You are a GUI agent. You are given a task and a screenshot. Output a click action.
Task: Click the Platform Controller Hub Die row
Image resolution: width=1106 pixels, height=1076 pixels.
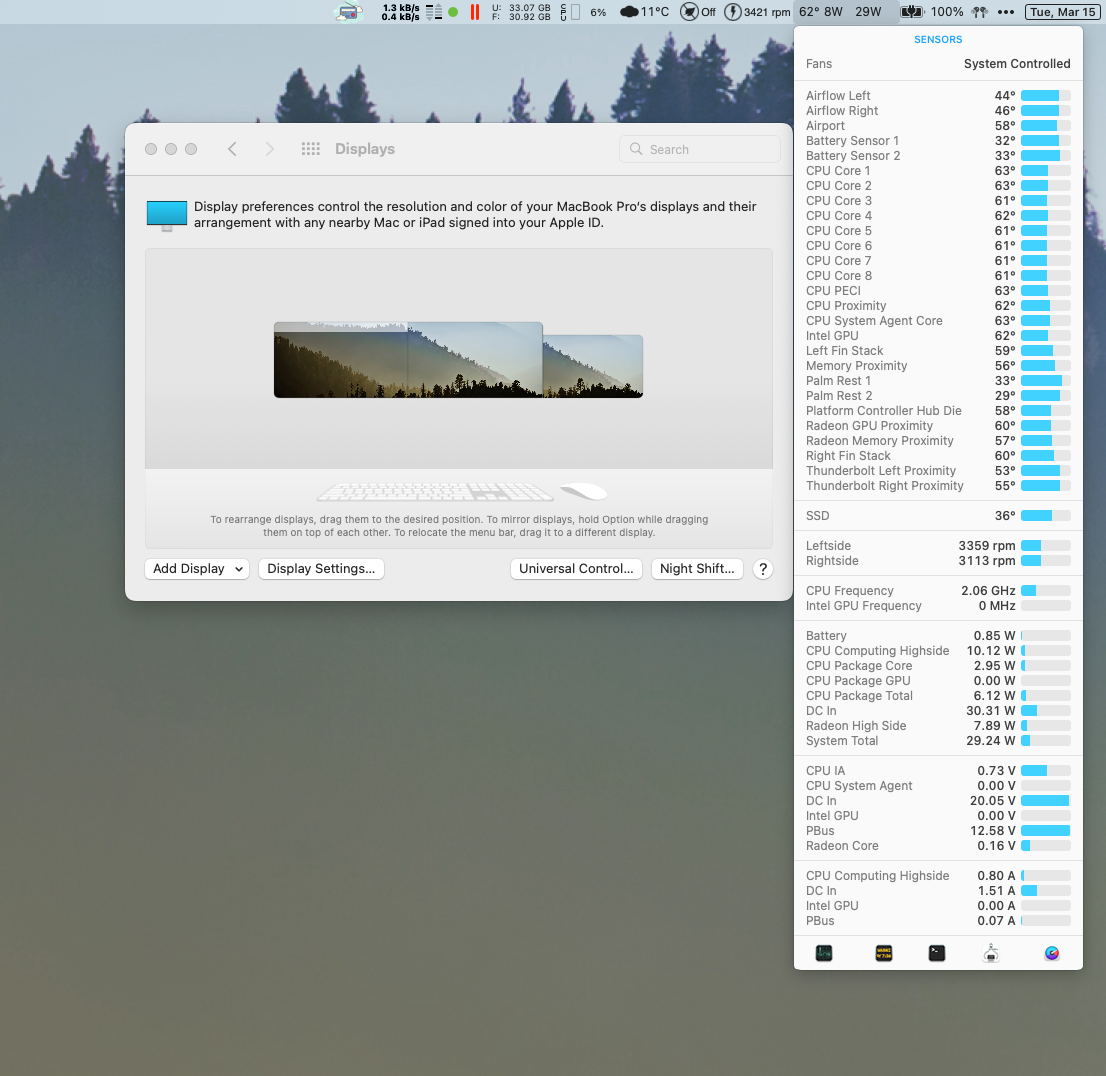click(x=938, y=411)
